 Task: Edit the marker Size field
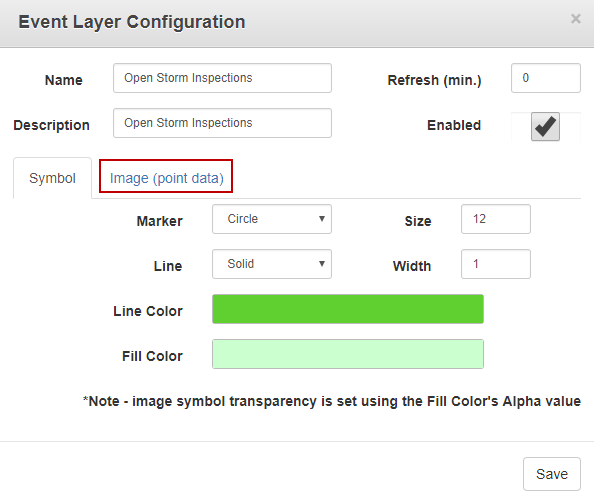496,219
